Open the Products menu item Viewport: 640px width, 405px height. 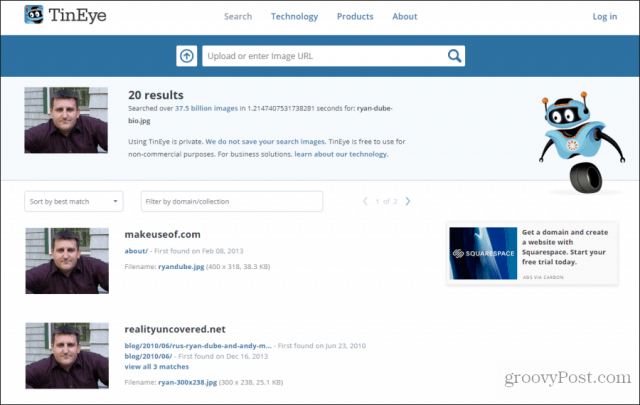(355, 16)
